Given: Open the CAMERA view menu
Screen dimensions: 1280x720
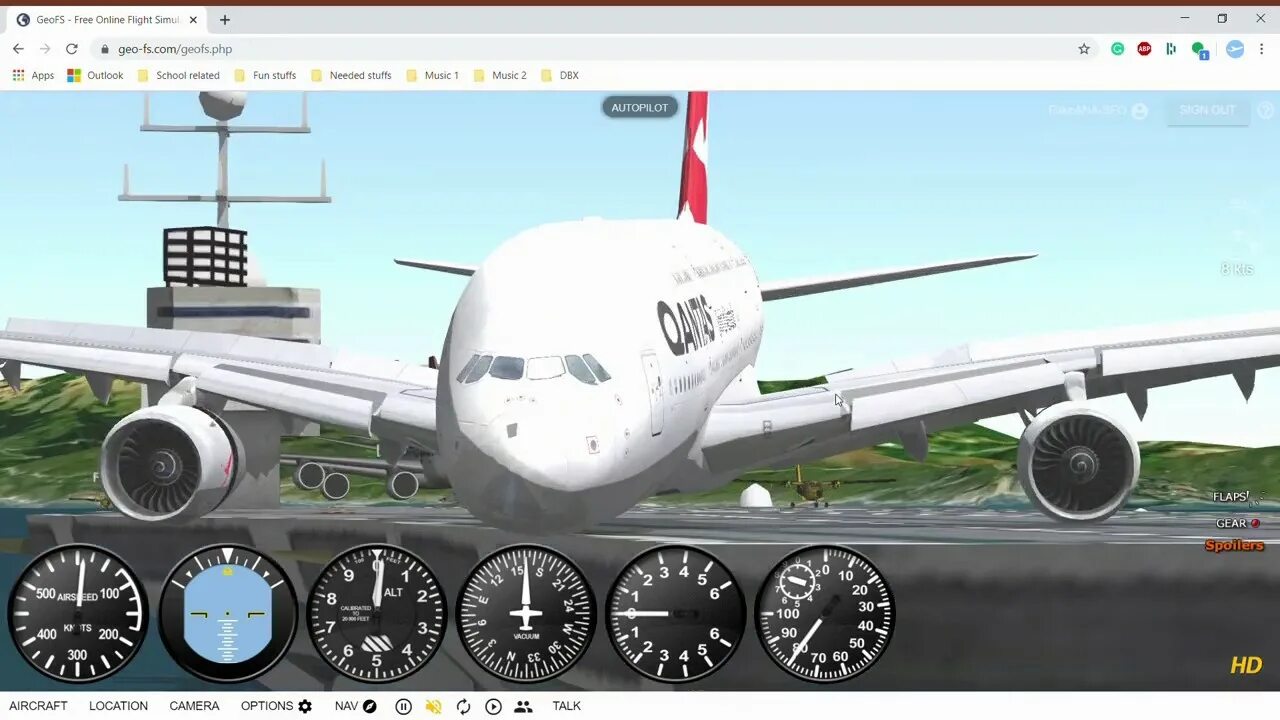Looking at the screenshot, I should pos(194,706).
